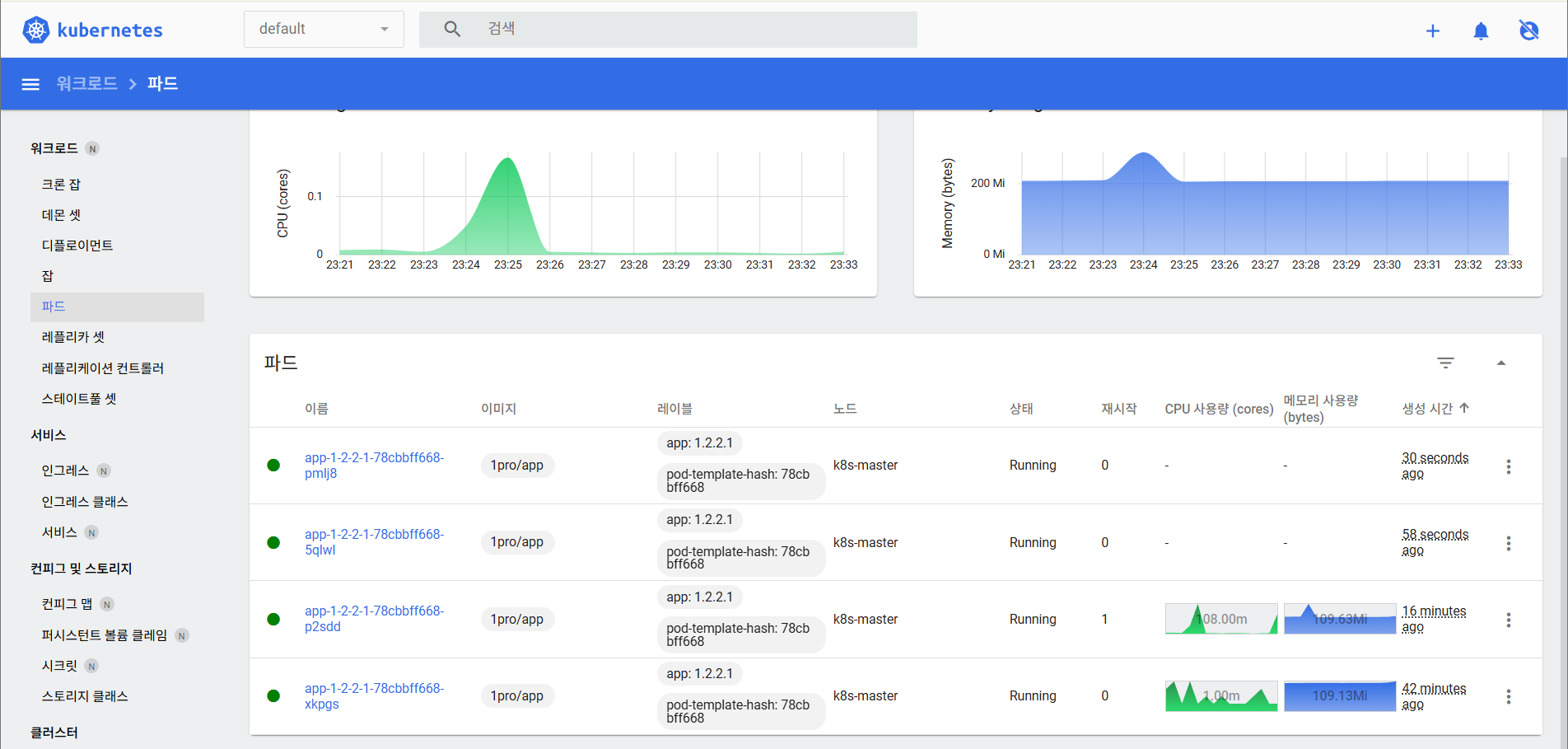Open 클러스터 section in sidebar

54,733
